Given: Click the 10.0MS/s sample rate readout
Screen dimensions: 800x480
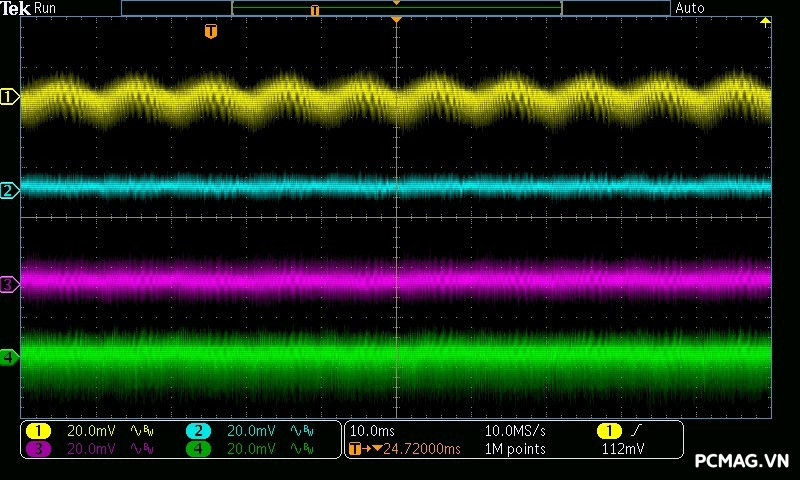Looking at the screenshot, I should [516, 431].
